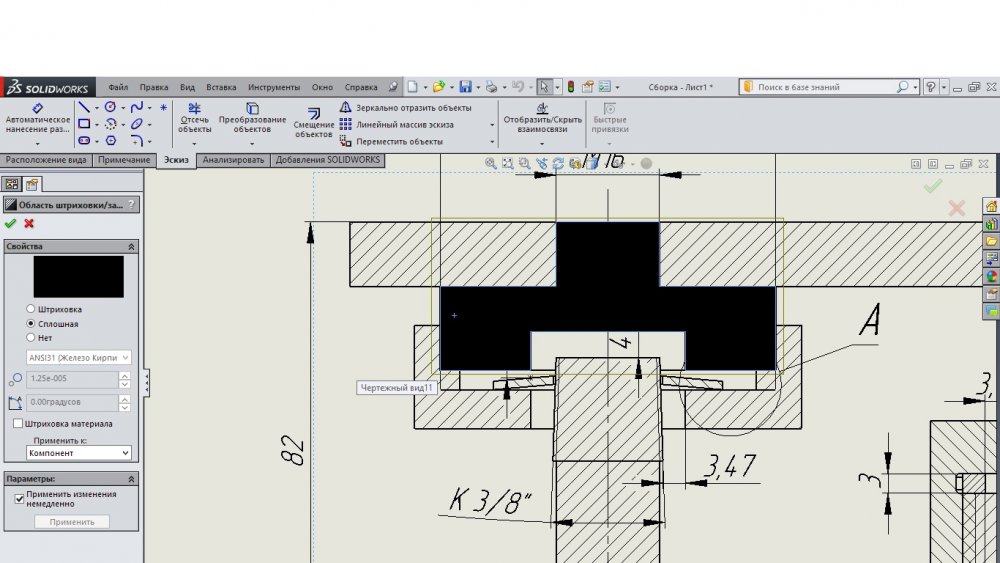Switch to Расположение вида tab
Image resolution: width=1000 pixels, height=563 pixels.
46,160
